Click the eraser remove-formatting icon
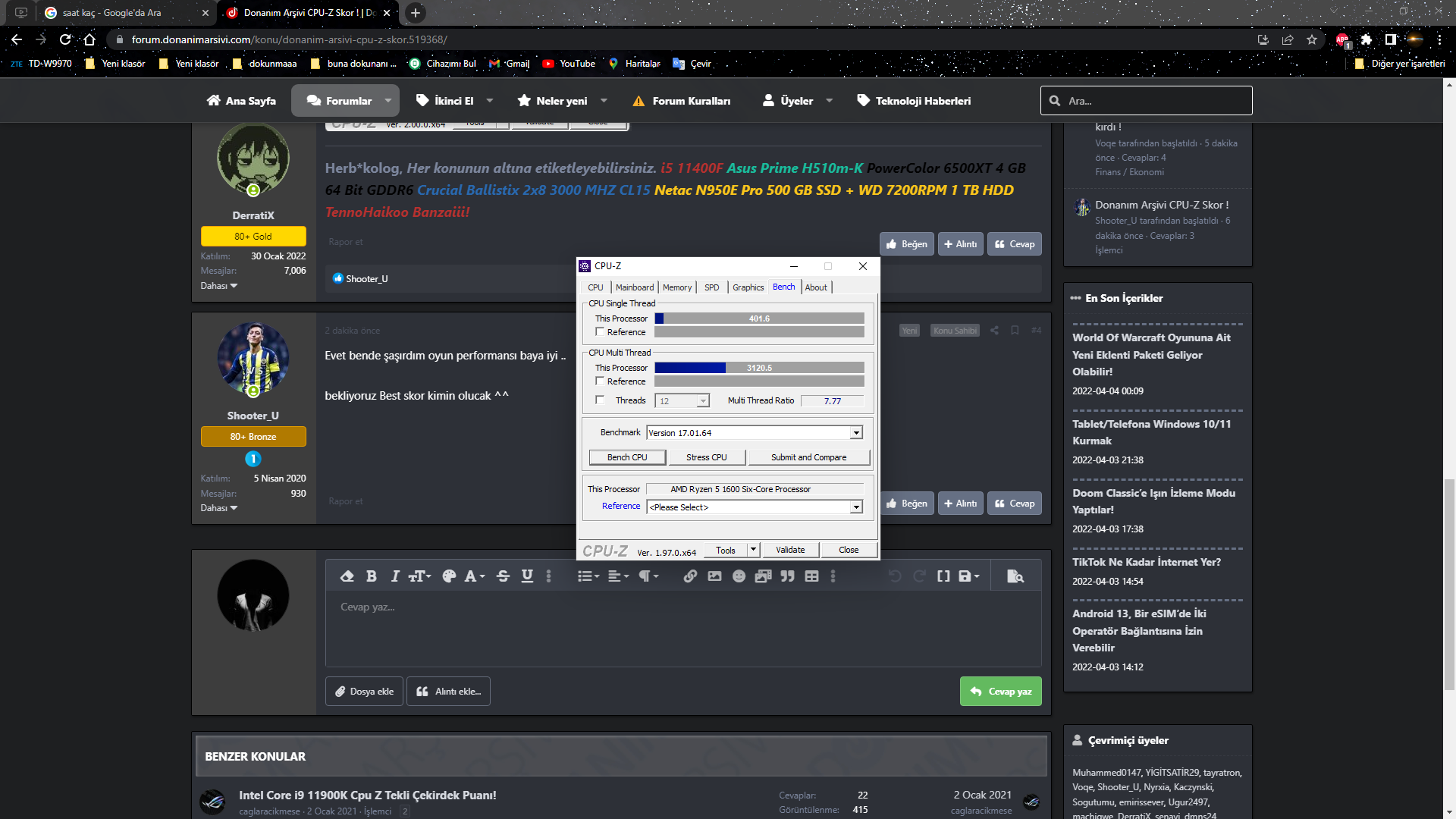The image size is (1456, 819). pos(347,576)
